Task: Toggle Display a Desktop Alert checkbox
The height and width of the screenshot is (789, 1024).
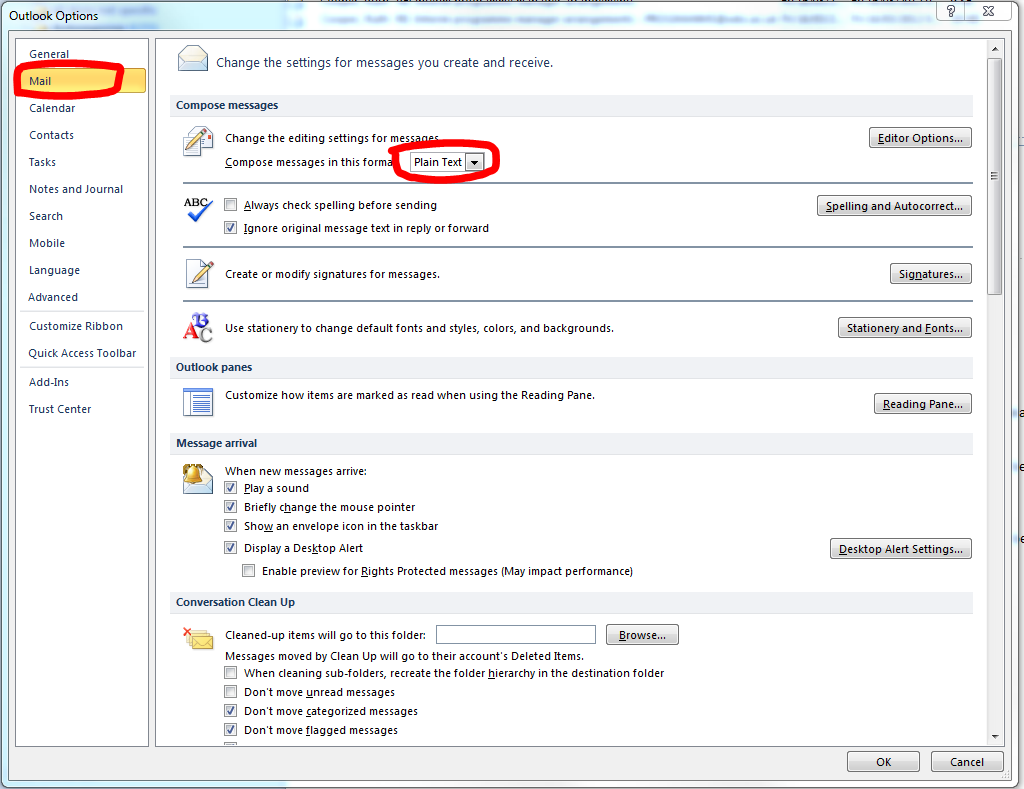Action: click(231, 548)
